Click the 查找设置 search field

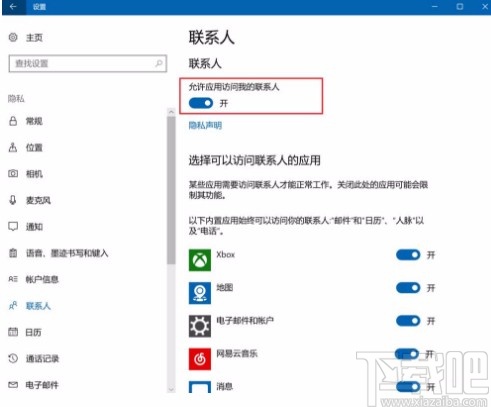pos(88,63)
